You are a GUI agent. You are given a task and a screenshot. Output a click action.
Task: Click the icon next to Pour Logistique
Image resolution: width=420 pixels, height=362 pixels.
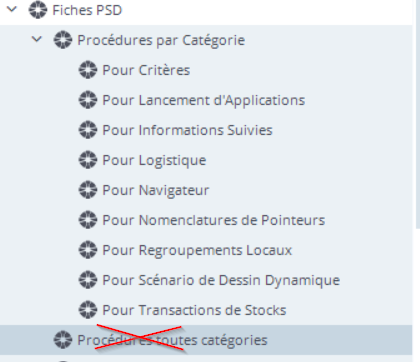pos(88,160)
